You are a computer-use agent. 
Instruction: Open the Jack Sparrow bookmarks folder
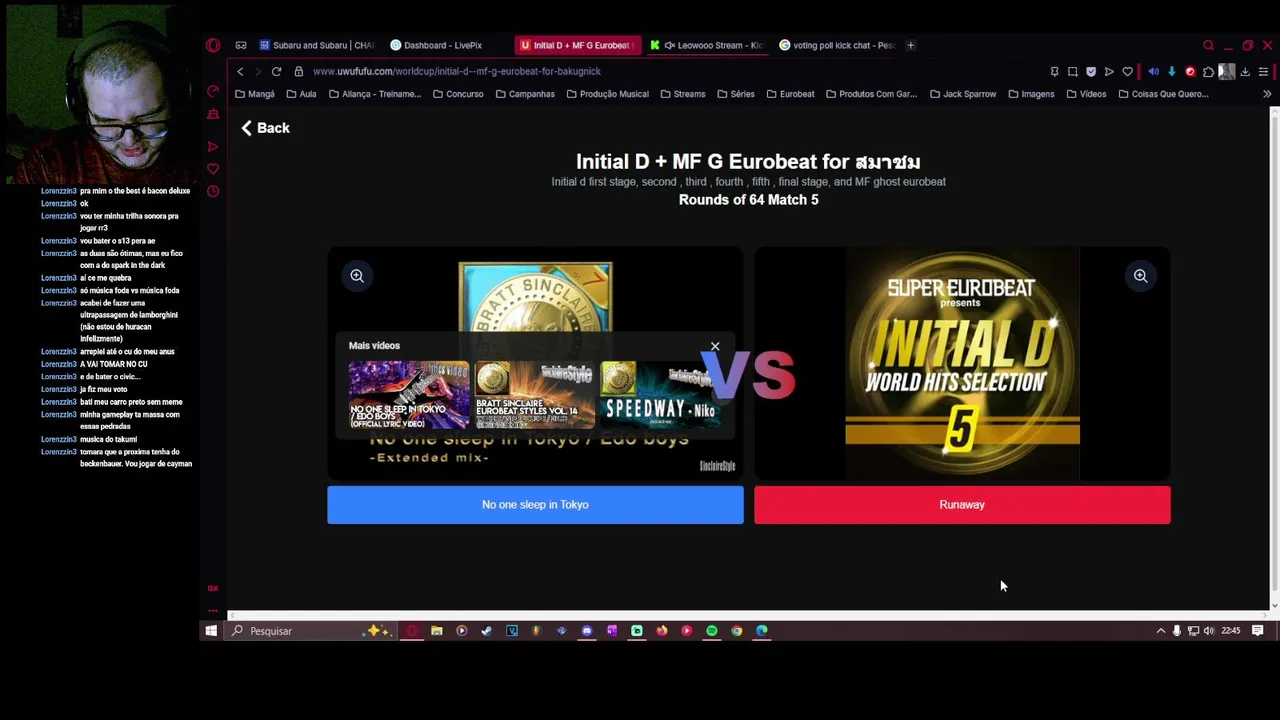[963, 94]
